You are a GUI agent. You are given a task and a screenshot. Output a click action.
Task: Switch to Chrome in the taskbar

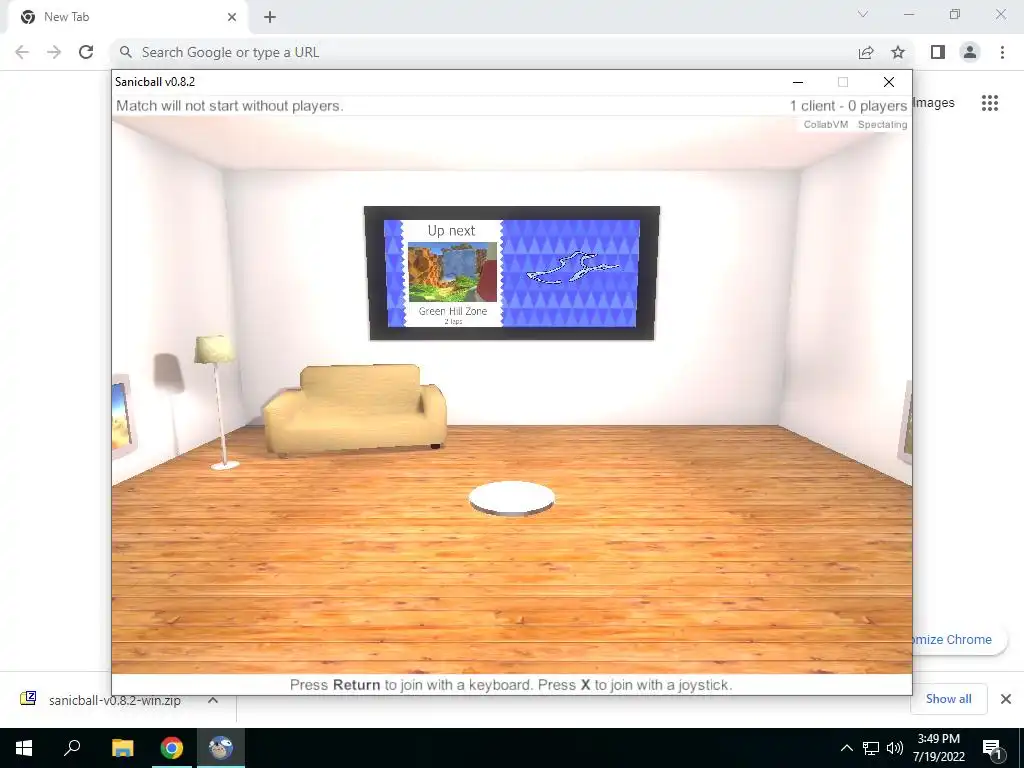[172, 748]
